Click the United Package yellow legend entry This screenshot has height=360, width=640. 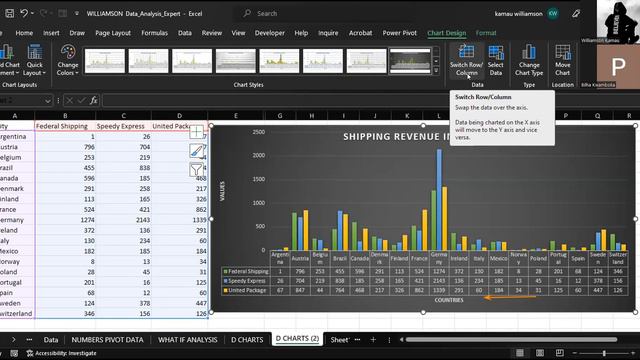[245, 291]
